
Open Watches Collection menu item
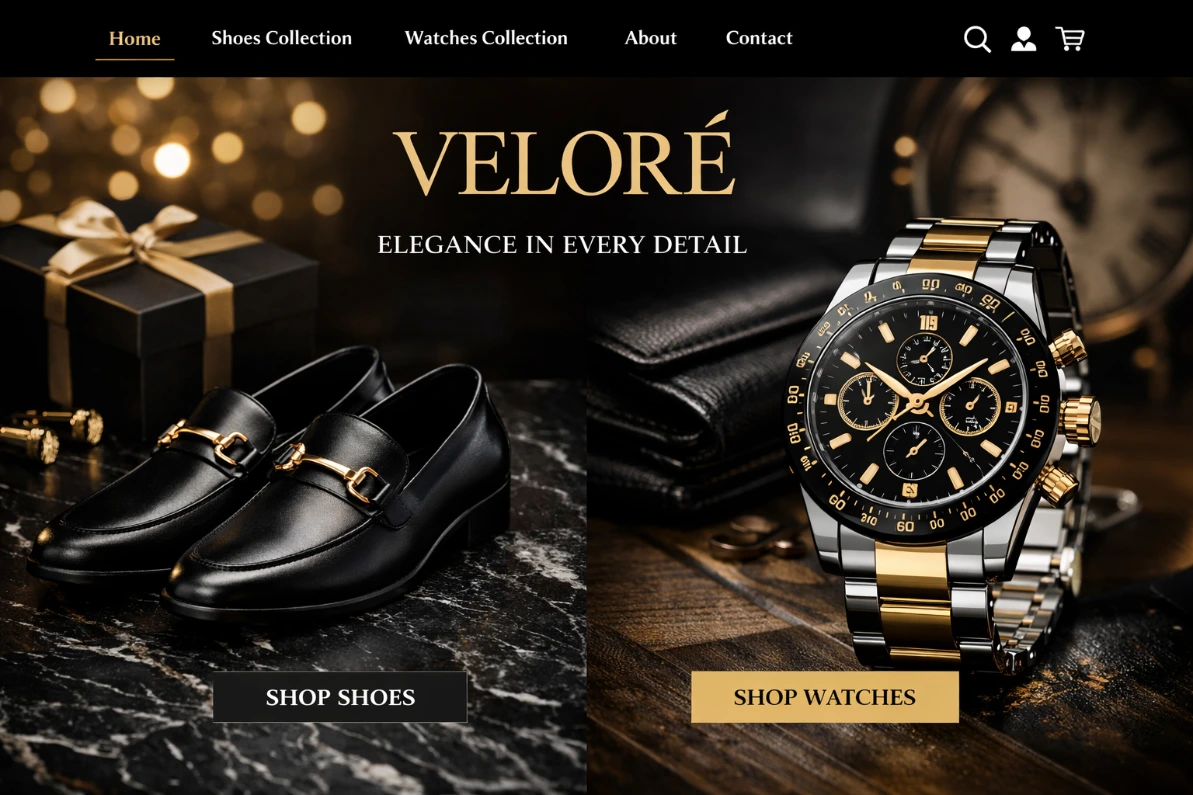coord(486,38)
